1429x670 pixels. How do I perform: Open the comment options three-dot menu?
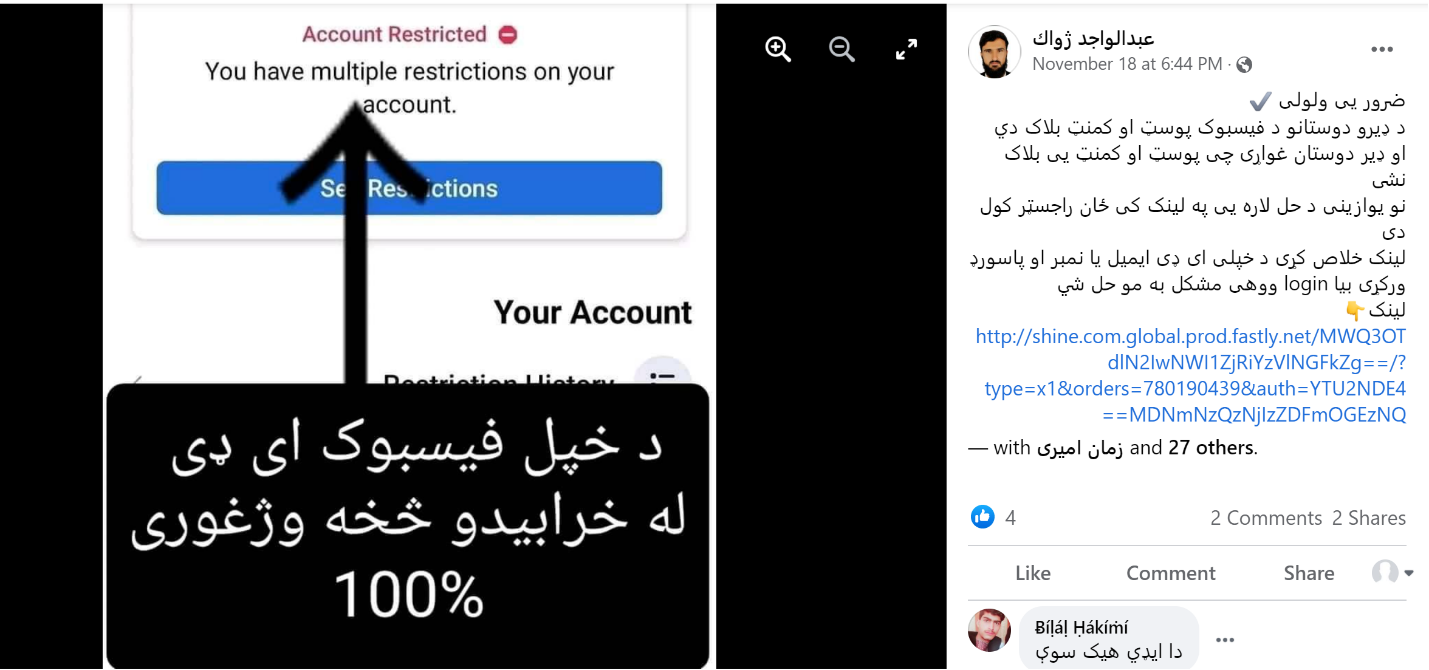1225,640
